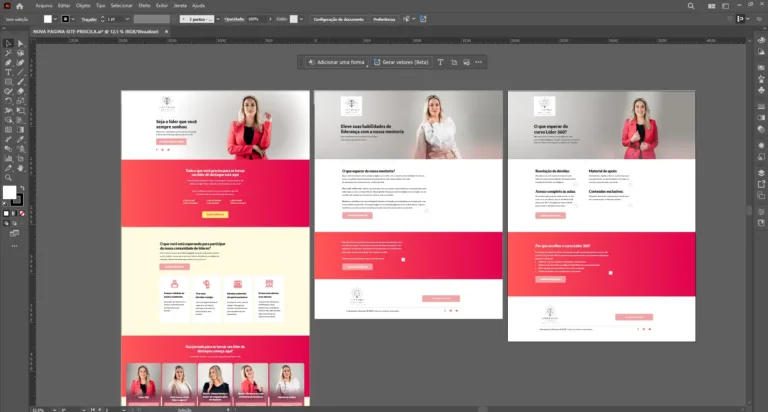This screenshot has width=768, height=412.
Task: Click Configuração do documento button
Action: [338, 19]
